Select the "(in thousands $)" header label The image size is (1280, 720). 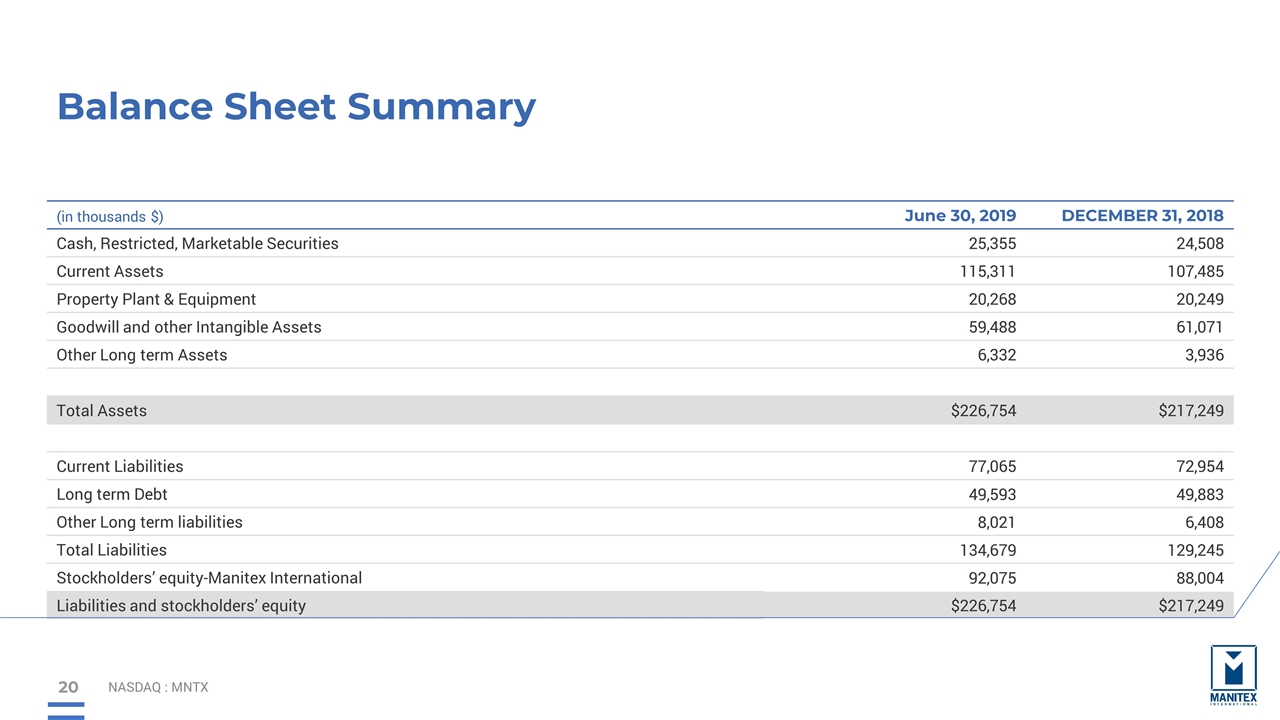click(110, 216)
